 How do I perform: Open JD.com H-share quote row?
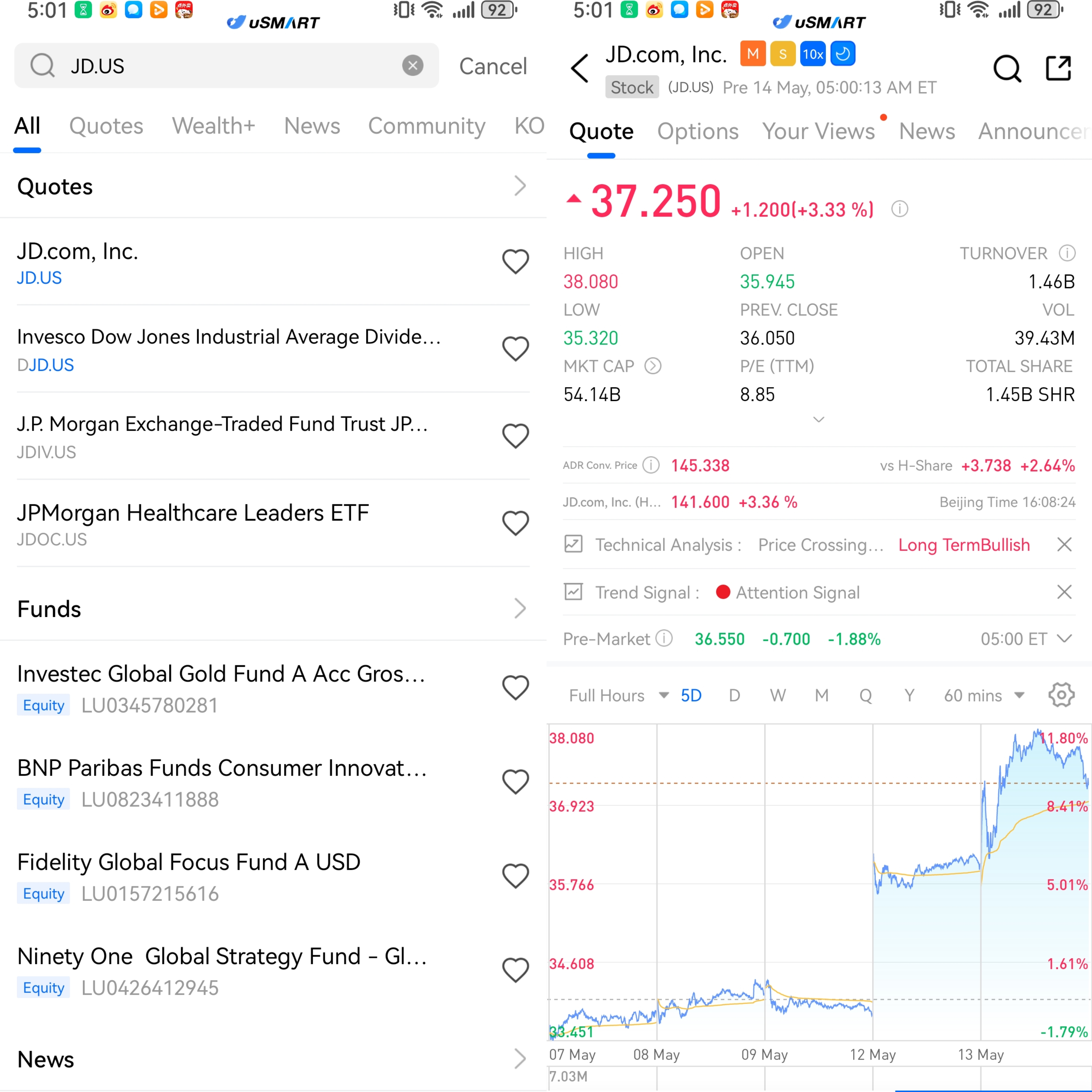(819, 502)
